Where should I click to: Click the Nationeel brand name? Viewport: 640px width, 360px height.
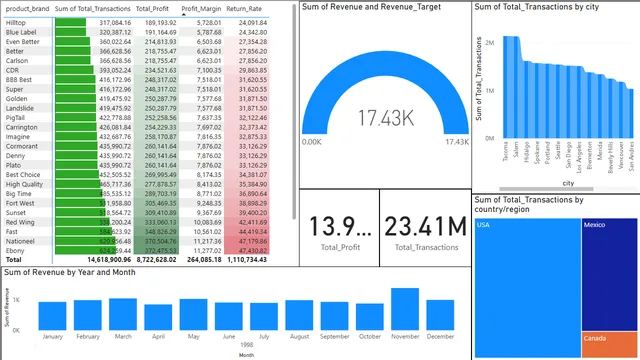(x=20, y=241)
